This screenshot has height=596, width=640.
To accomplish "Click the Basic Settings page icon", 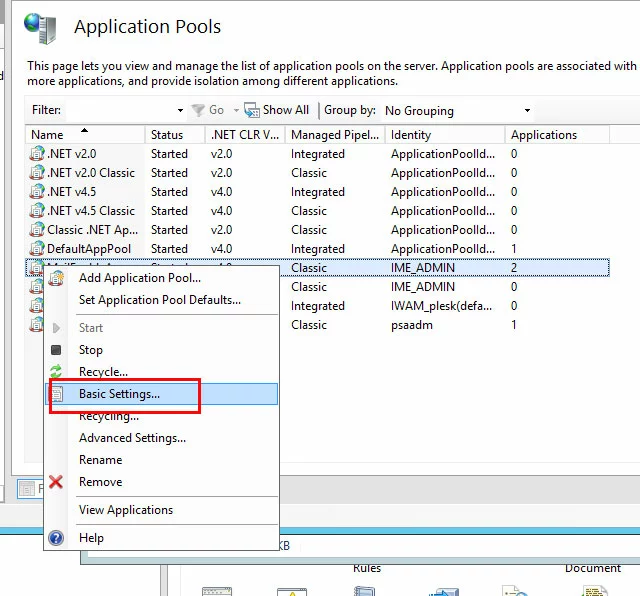I will (57, 394).
